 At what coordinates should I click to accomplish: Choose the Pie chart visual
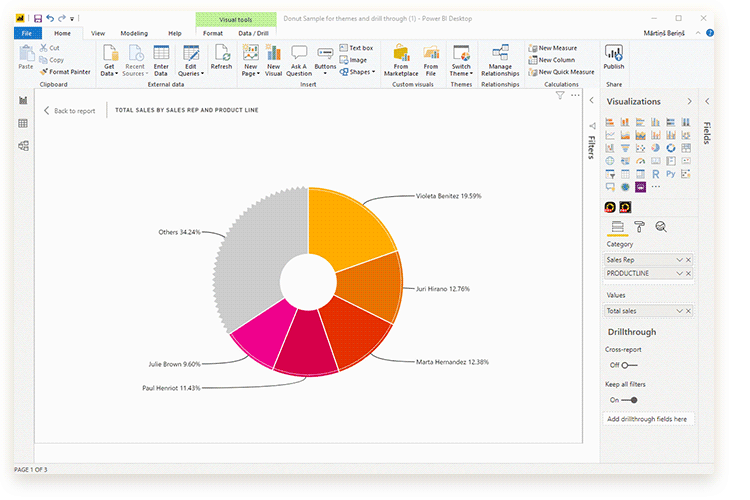[655, 148]
